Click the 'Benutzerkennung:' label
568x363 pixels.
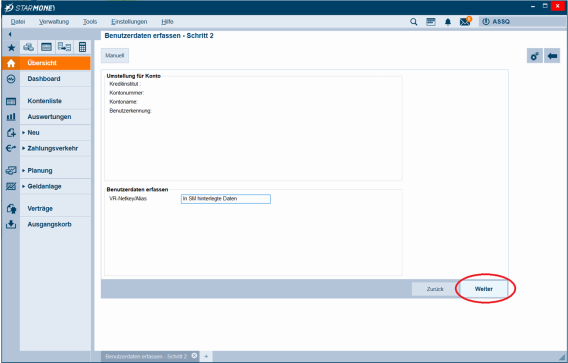click(x=130, y=111)
